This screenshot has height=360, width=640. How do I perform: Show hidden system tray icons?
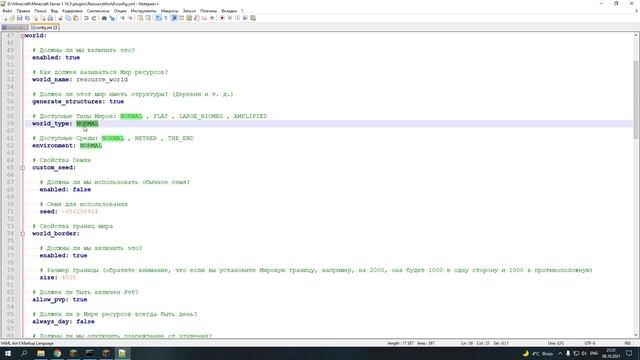click(560, 353)
